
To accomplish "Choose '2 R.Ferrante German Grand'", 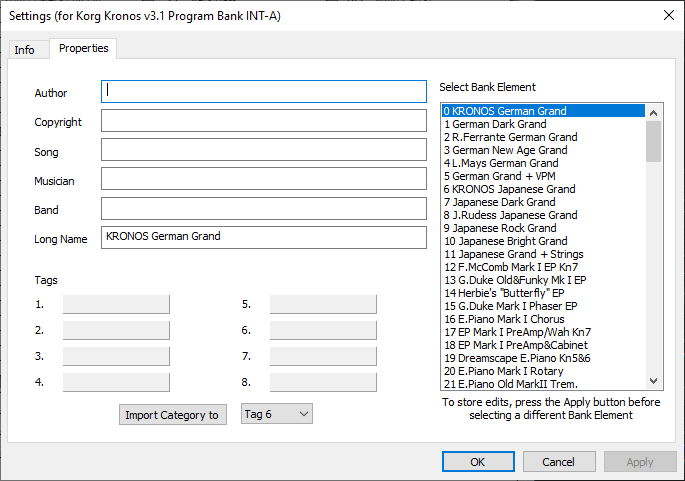I will pos(543,137).
